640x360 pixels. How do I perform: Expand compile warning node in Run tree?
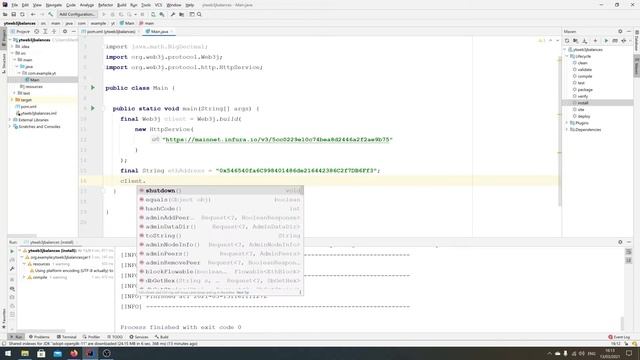[x=24, y=277]
